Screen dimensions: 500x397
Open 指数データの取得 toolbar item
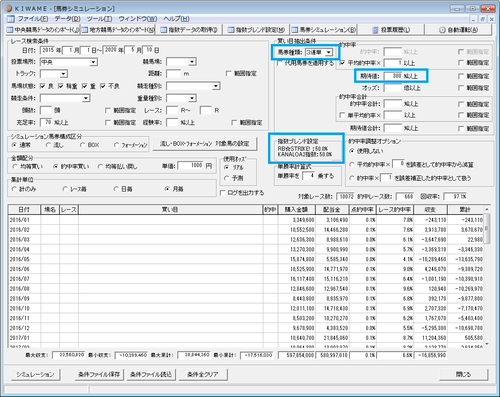tap(189, 30)
